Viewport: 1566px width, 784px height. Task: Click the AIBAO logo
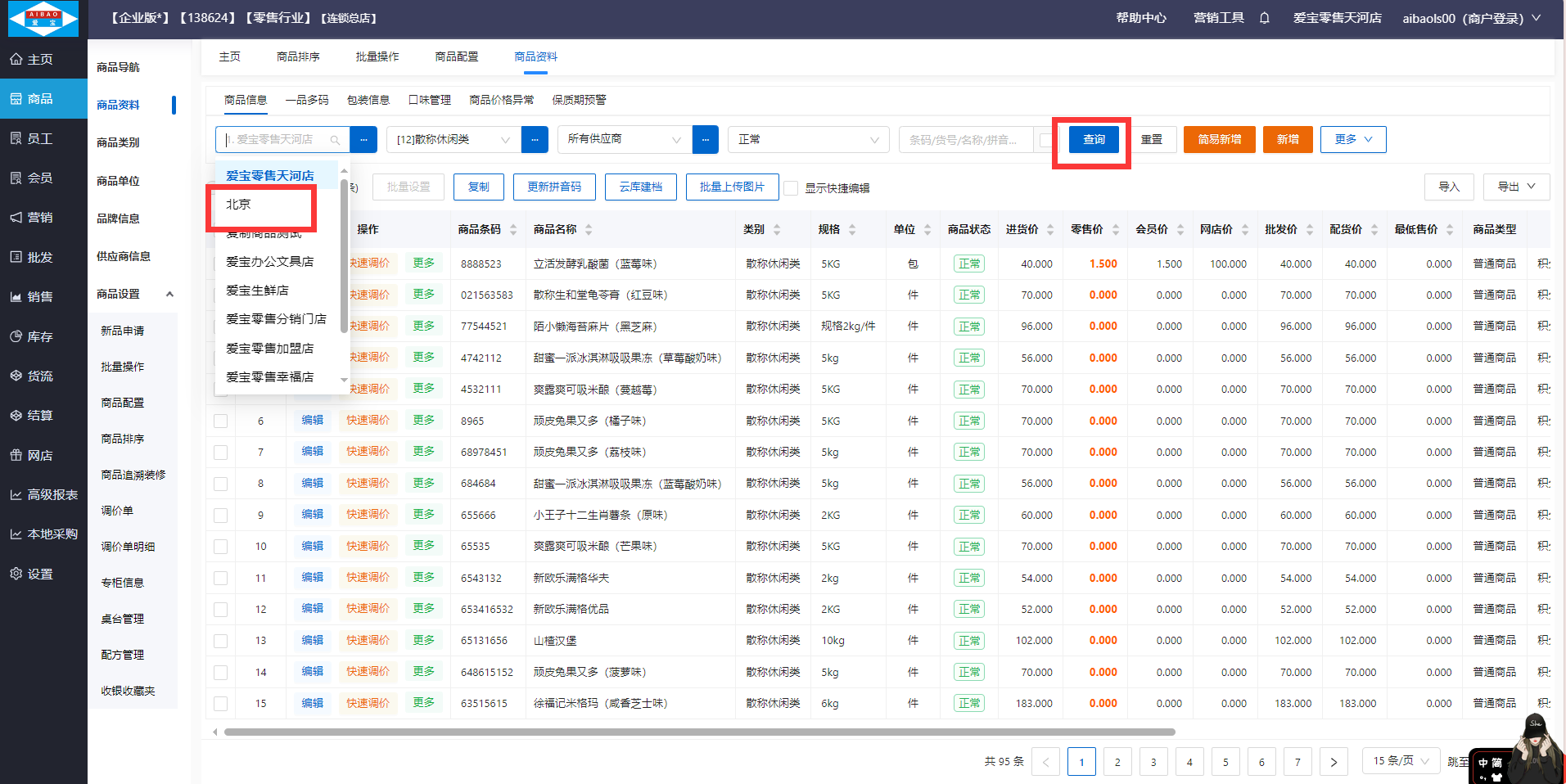[x=43, y=18]
